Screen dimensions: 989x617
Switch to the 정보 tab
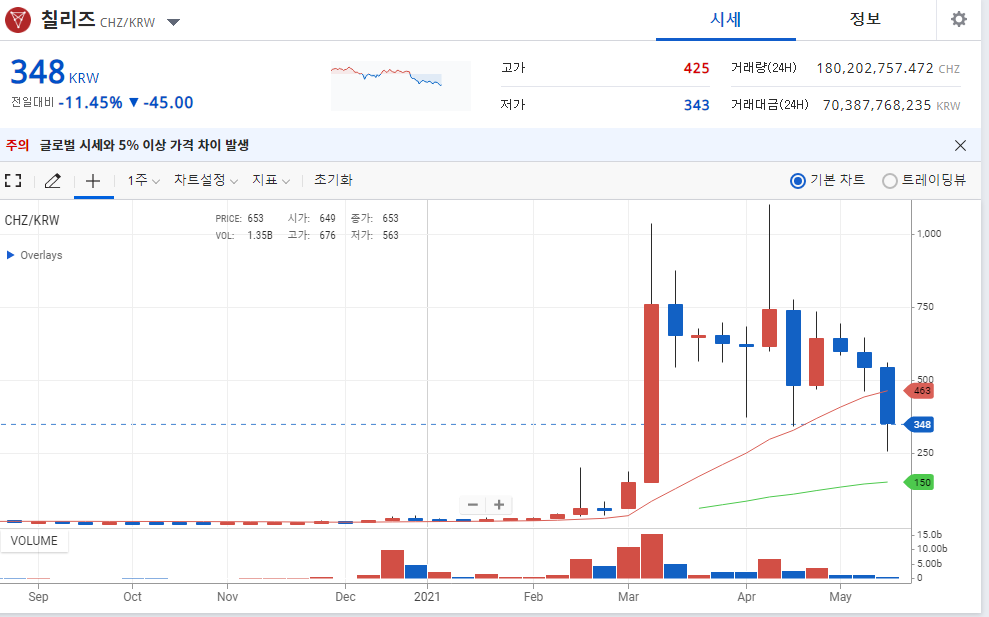click(865, 20)
